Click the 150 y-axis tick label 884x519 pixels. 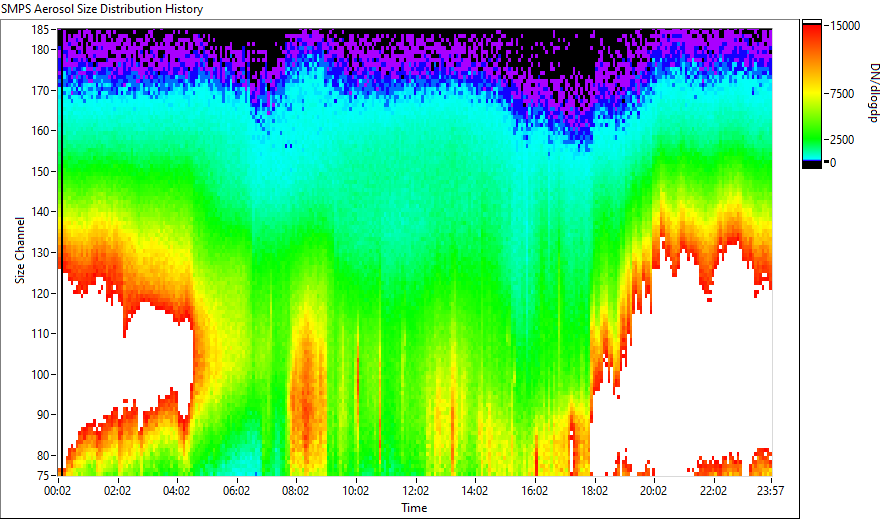coord(39,171)
